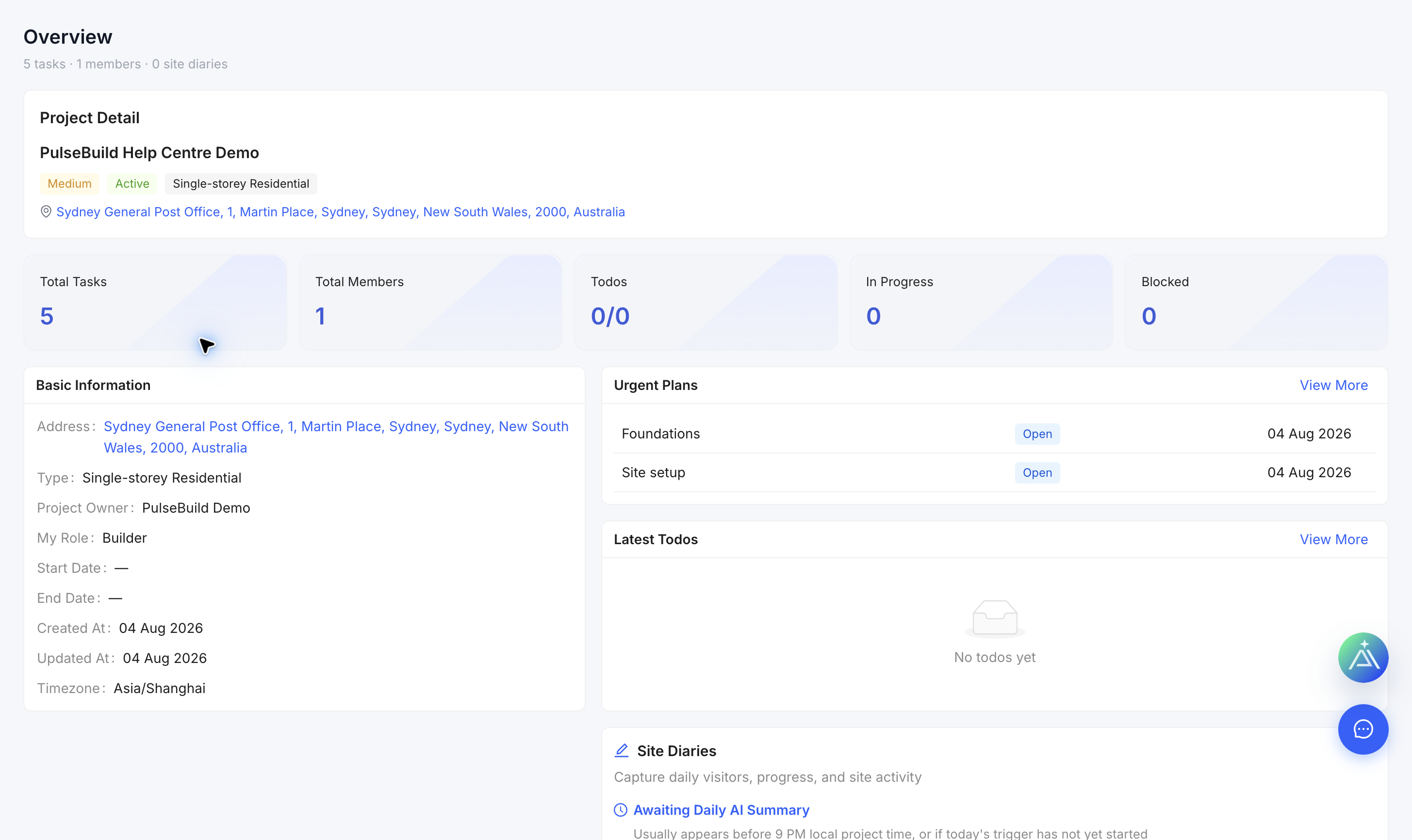Click the Urgent Plans panel heading
Image resolution: width=1412 pixels, height=840 pixels.
656,385
